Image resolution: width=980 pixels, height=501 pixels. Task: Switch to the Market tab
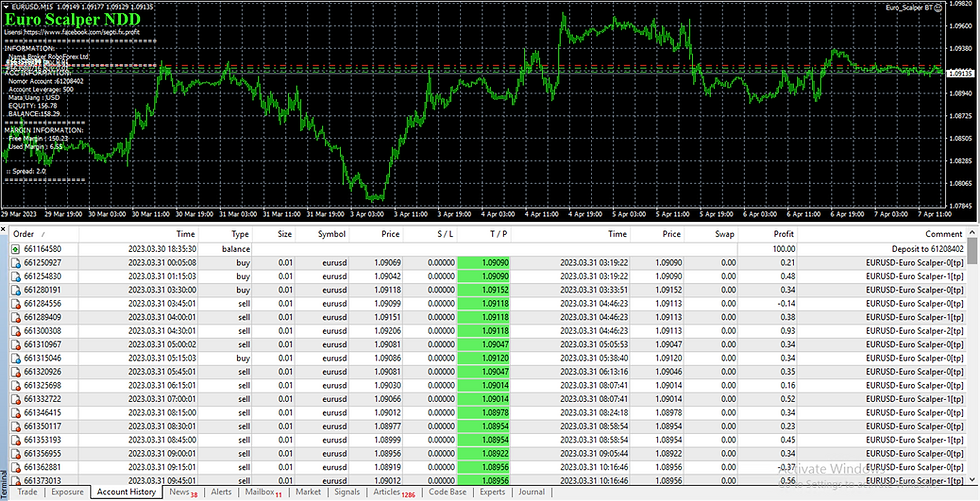(308, 492)
